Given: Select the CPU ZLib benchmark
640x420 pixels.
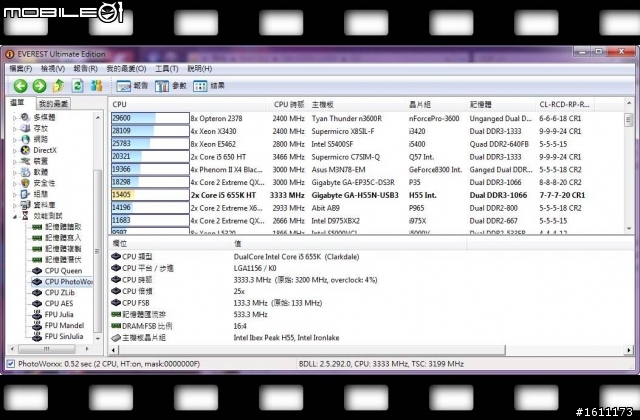Looking at the screenshot, I should coord(54,293).
